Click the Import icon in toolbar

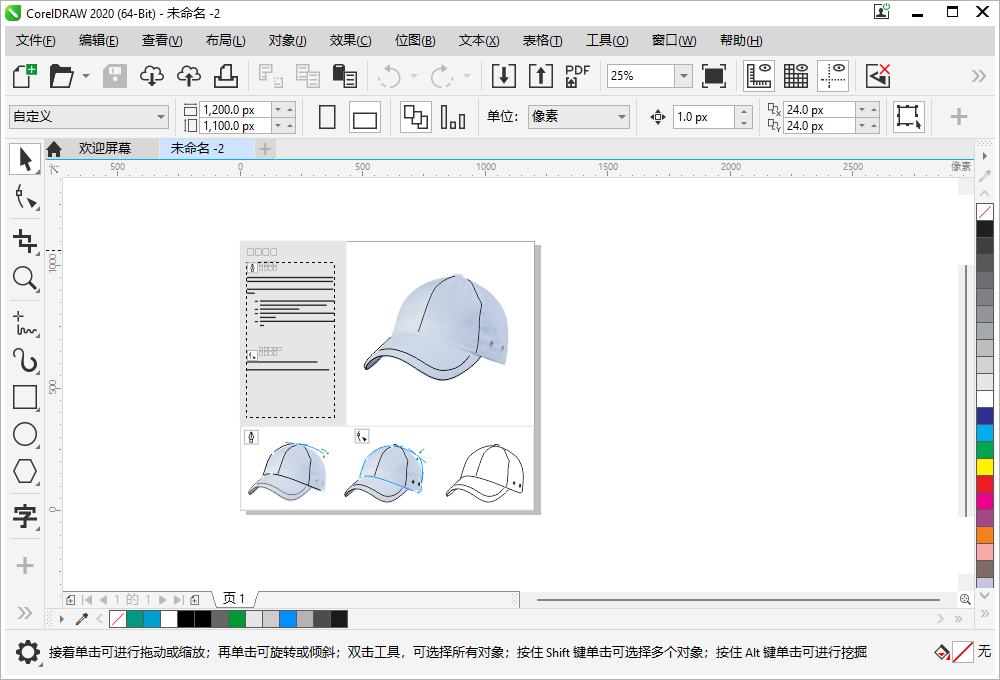[x=503, y=76]
